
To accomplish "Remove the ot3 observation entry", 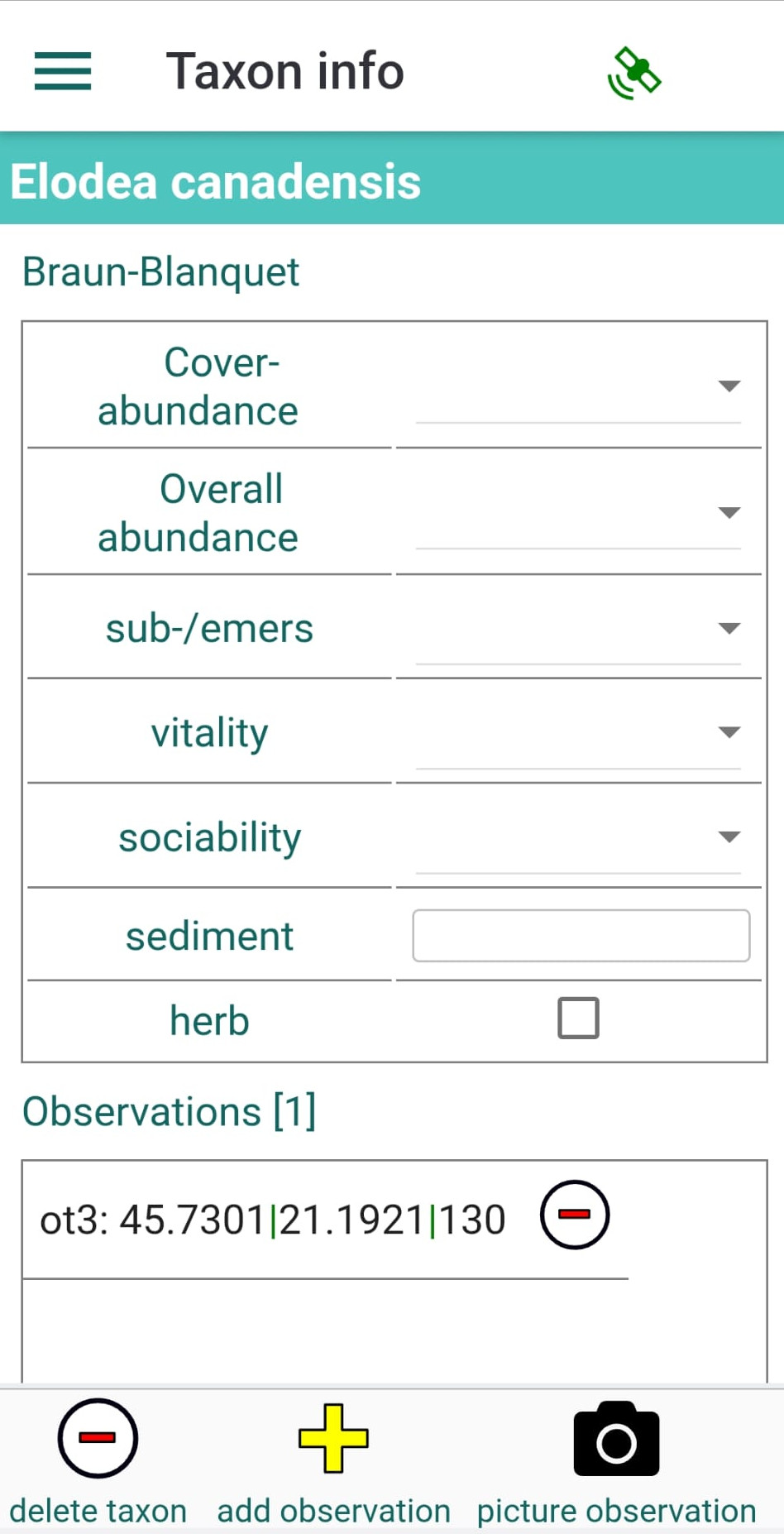I will [x=575, y=1215].
